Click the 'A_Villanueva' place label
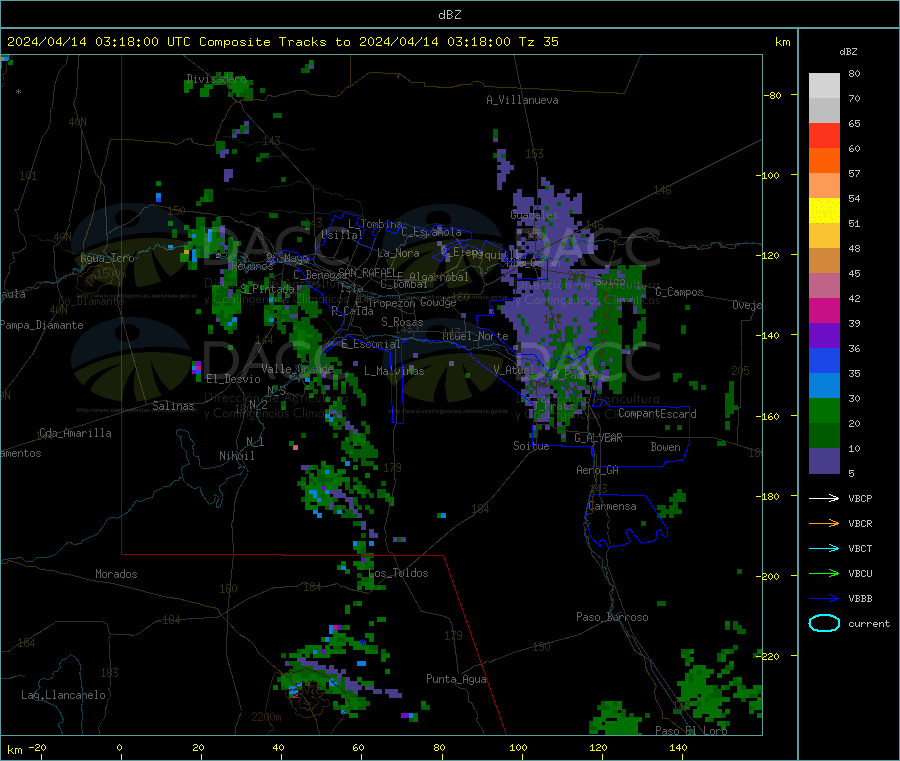The width and height of the screenshot is (900, 761). (522, 100)
